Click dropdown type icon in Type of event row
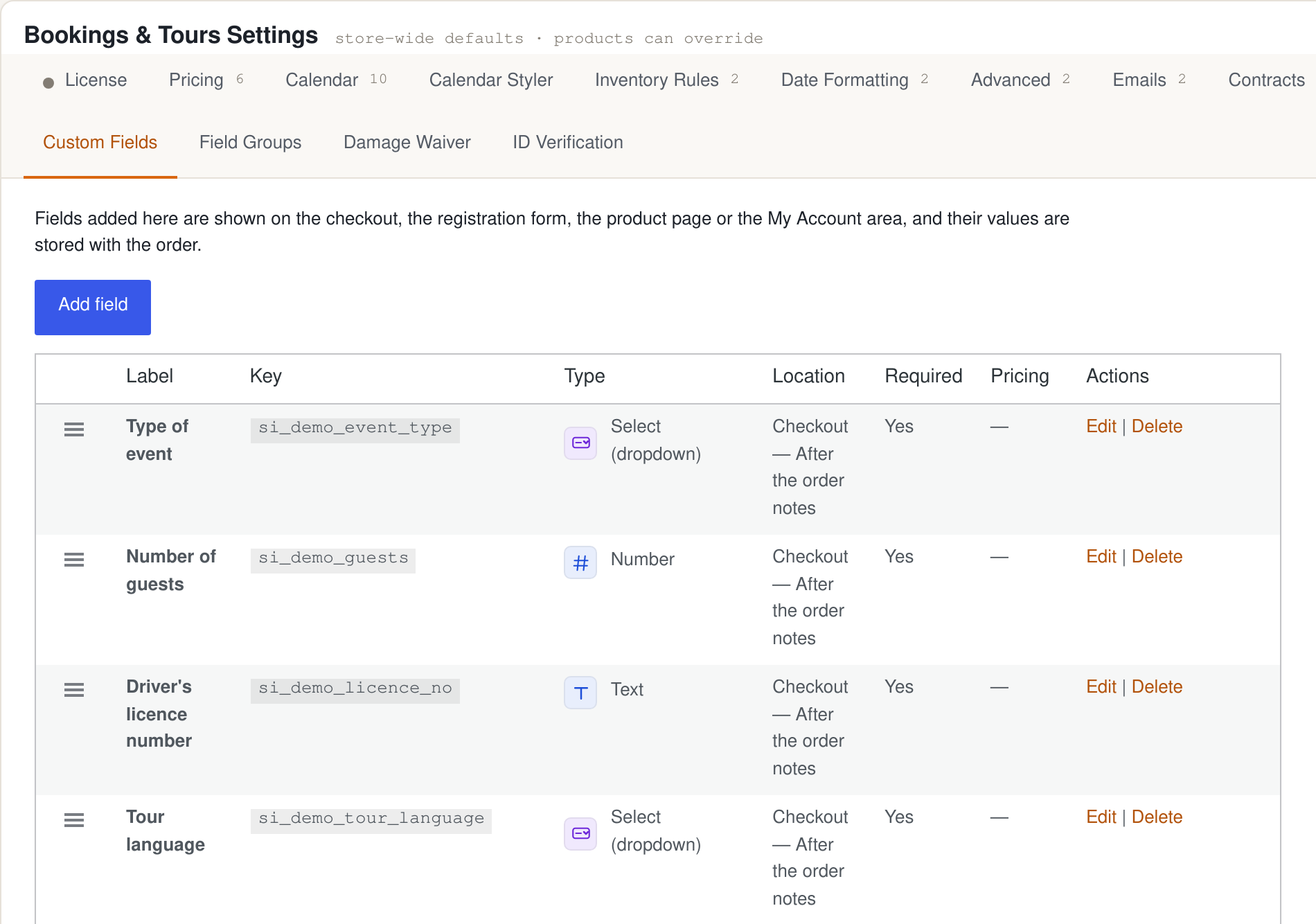This screenshot has width=1316, height=924. point(580,443)
